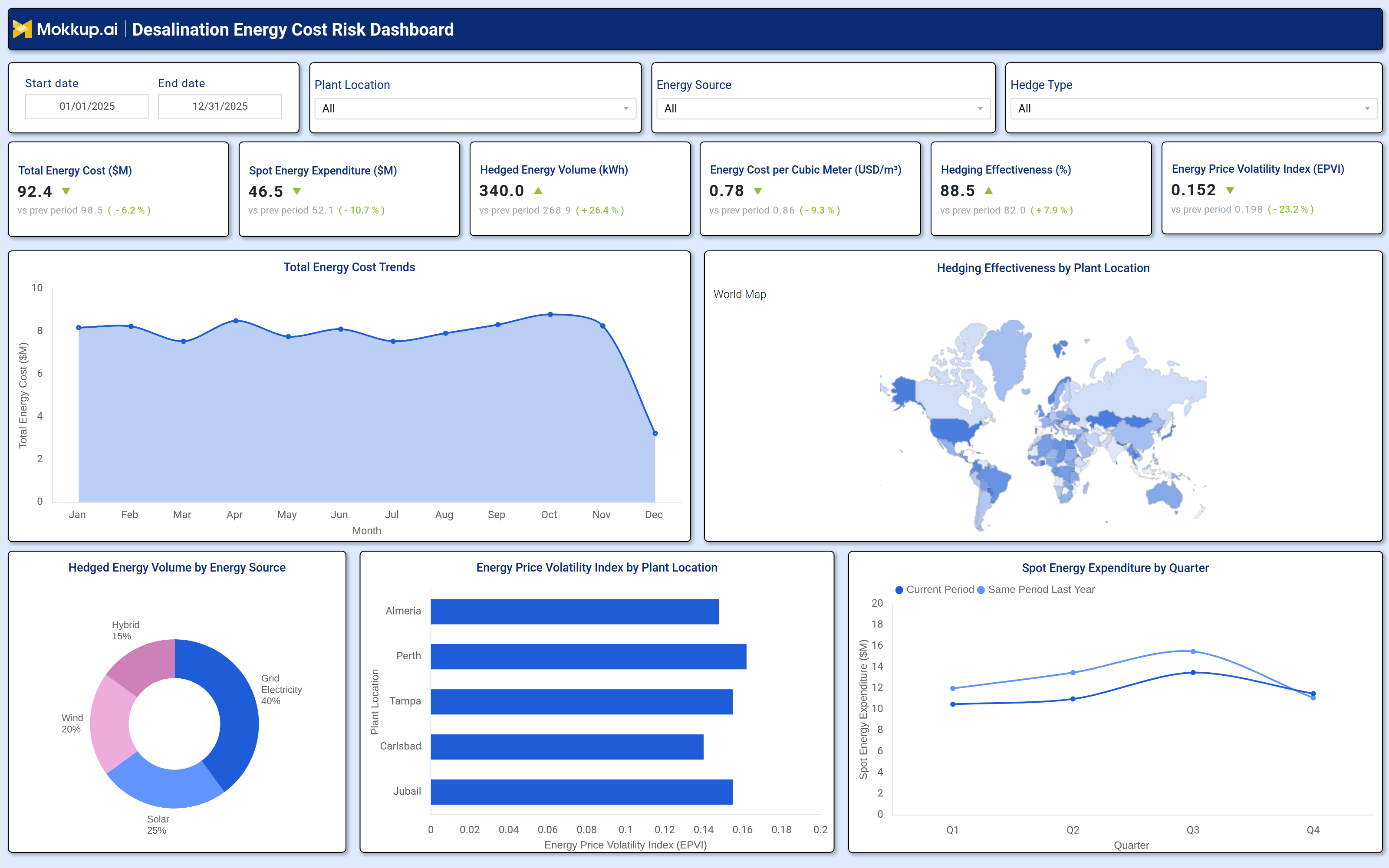Click the Almeria volatility bar
Image resolution: width=1389 pixels, height=868 pixels.
point(575,612)
